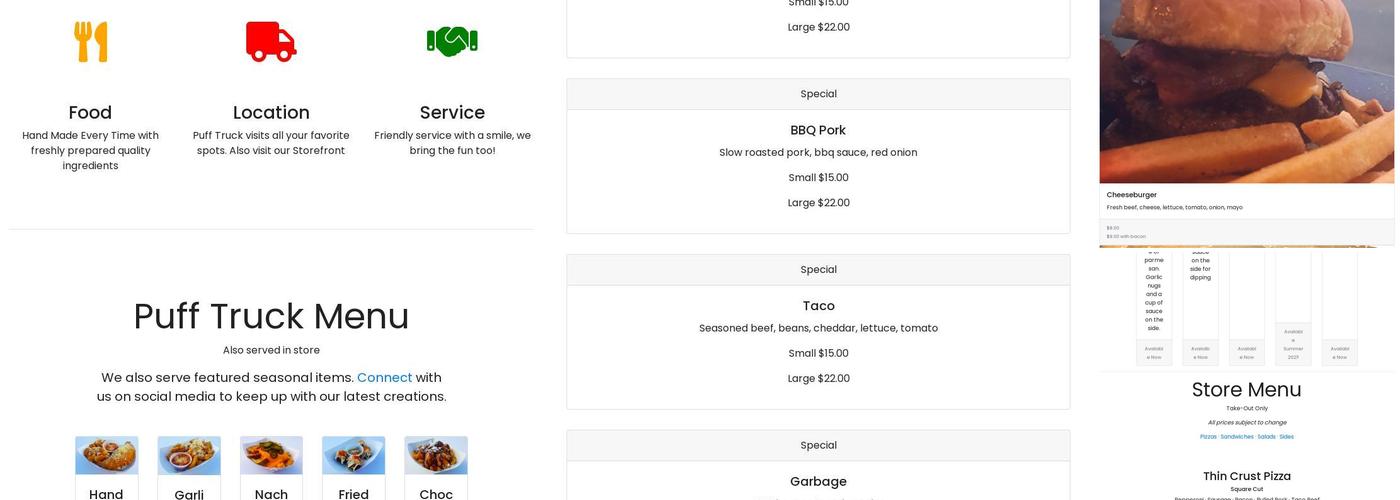Go to the Salads menu link
This screenshot has width=1400, height=500.
(1266, 437)
